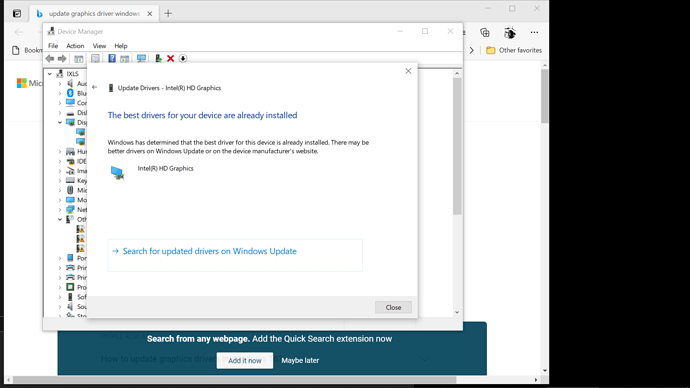Select the Audio speaker icon in device tree

pyautogui.click(x=70, y=83)
